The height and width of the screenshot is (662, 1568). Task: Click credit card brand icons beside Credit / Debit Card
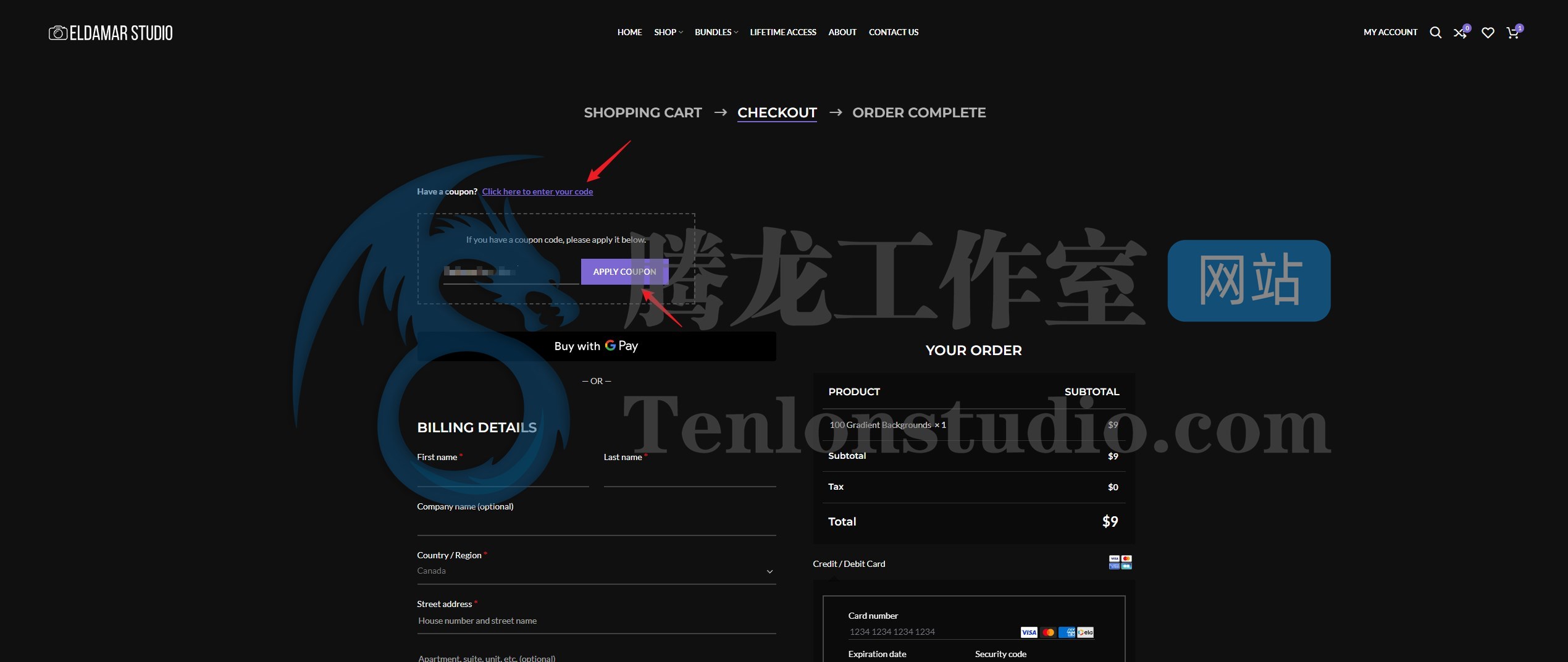pos(1120,562)
